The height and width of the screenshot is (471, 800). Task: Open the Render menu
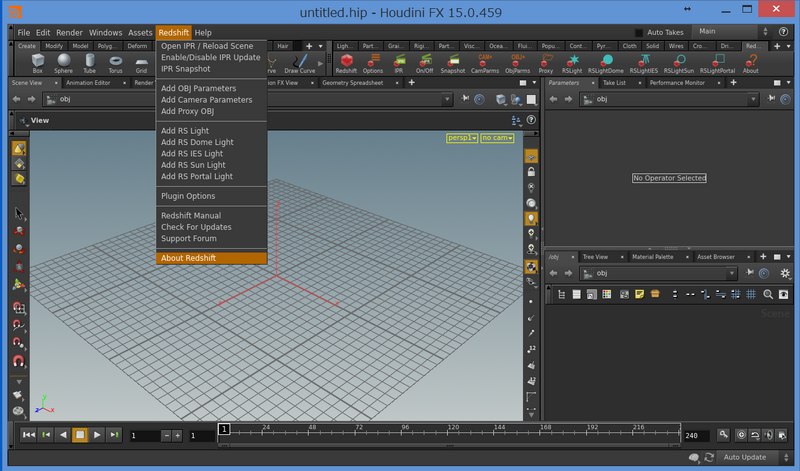(69, 33)
